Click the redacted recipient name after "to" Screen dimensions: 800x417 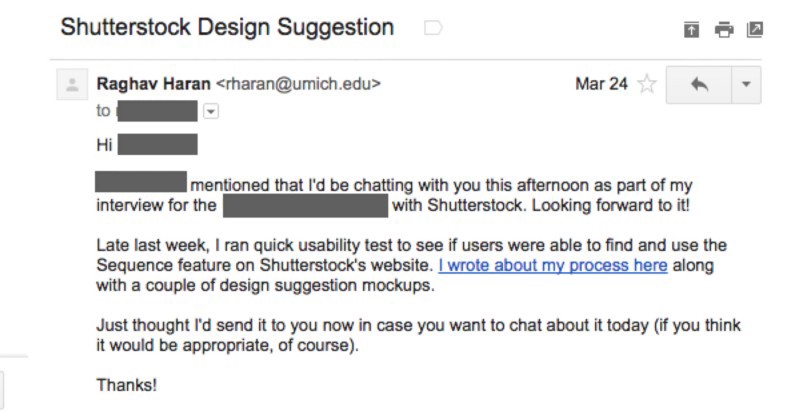157,111
